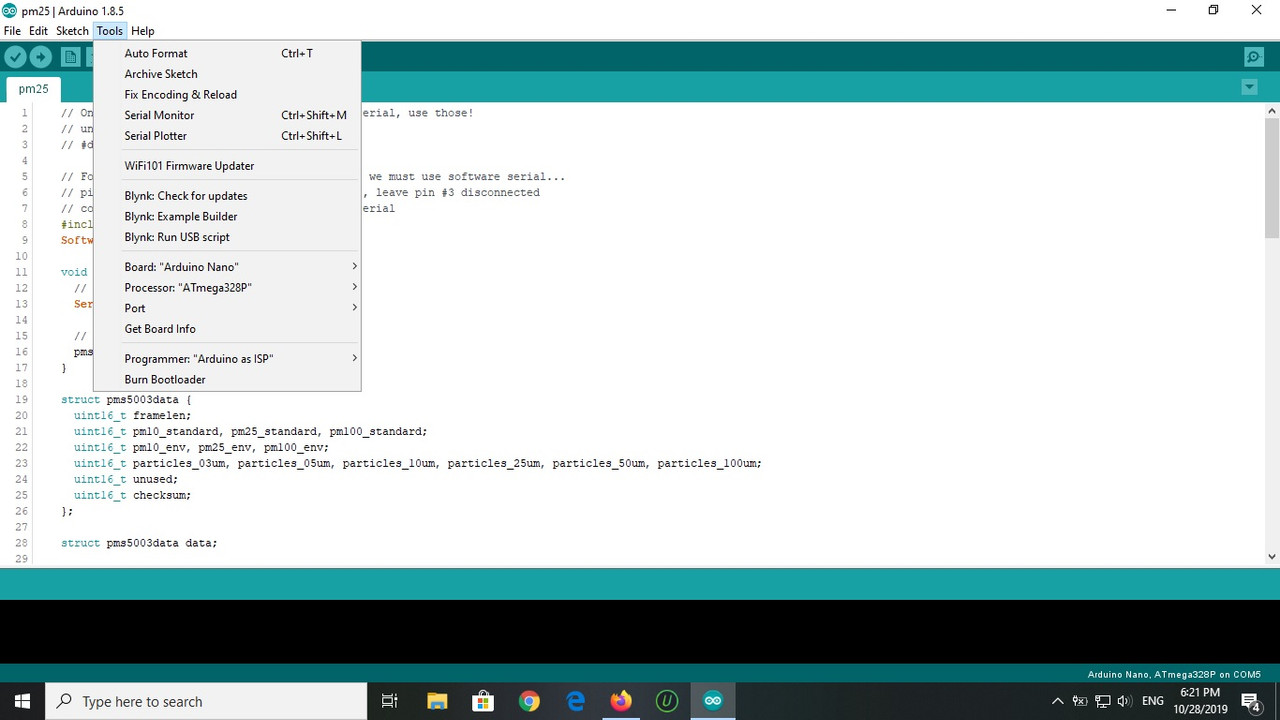Choose Auto Format from Tools menu
The width and height of the screenshot is (1280, 720).
point(227,53)
